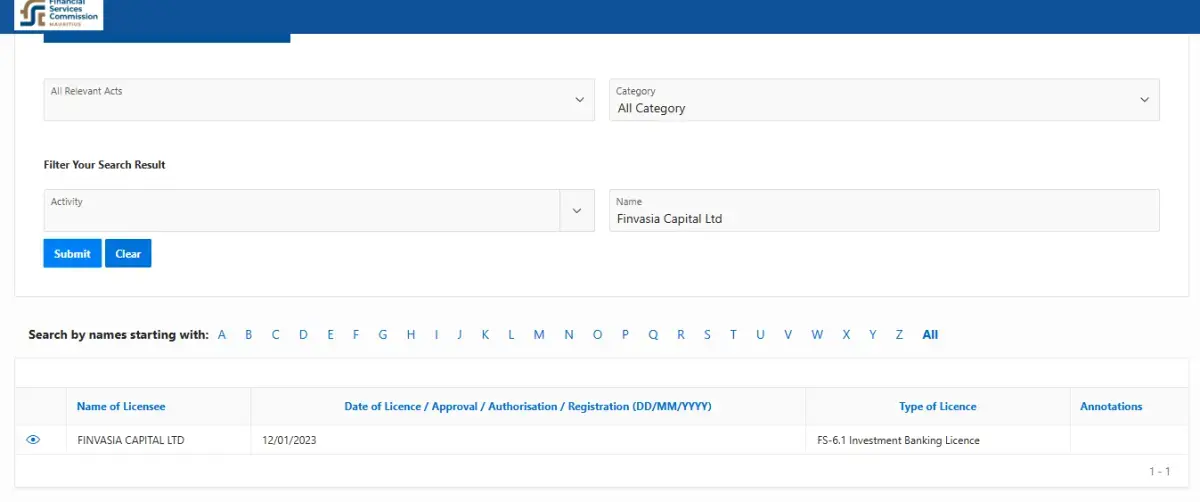Filter names starting with F
Viewport: 1200px width, 502px height.
pos(356,335)
